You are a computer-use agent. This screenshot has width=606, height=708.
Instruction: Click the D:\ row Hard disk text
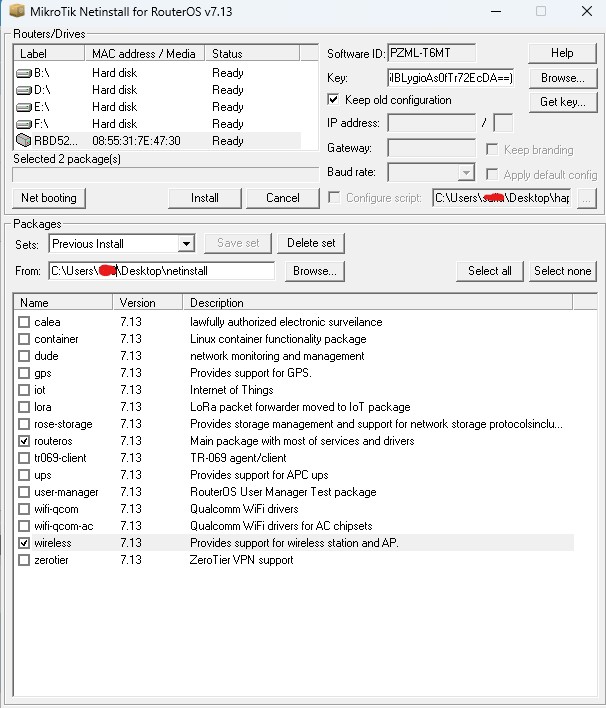(115, 90)
